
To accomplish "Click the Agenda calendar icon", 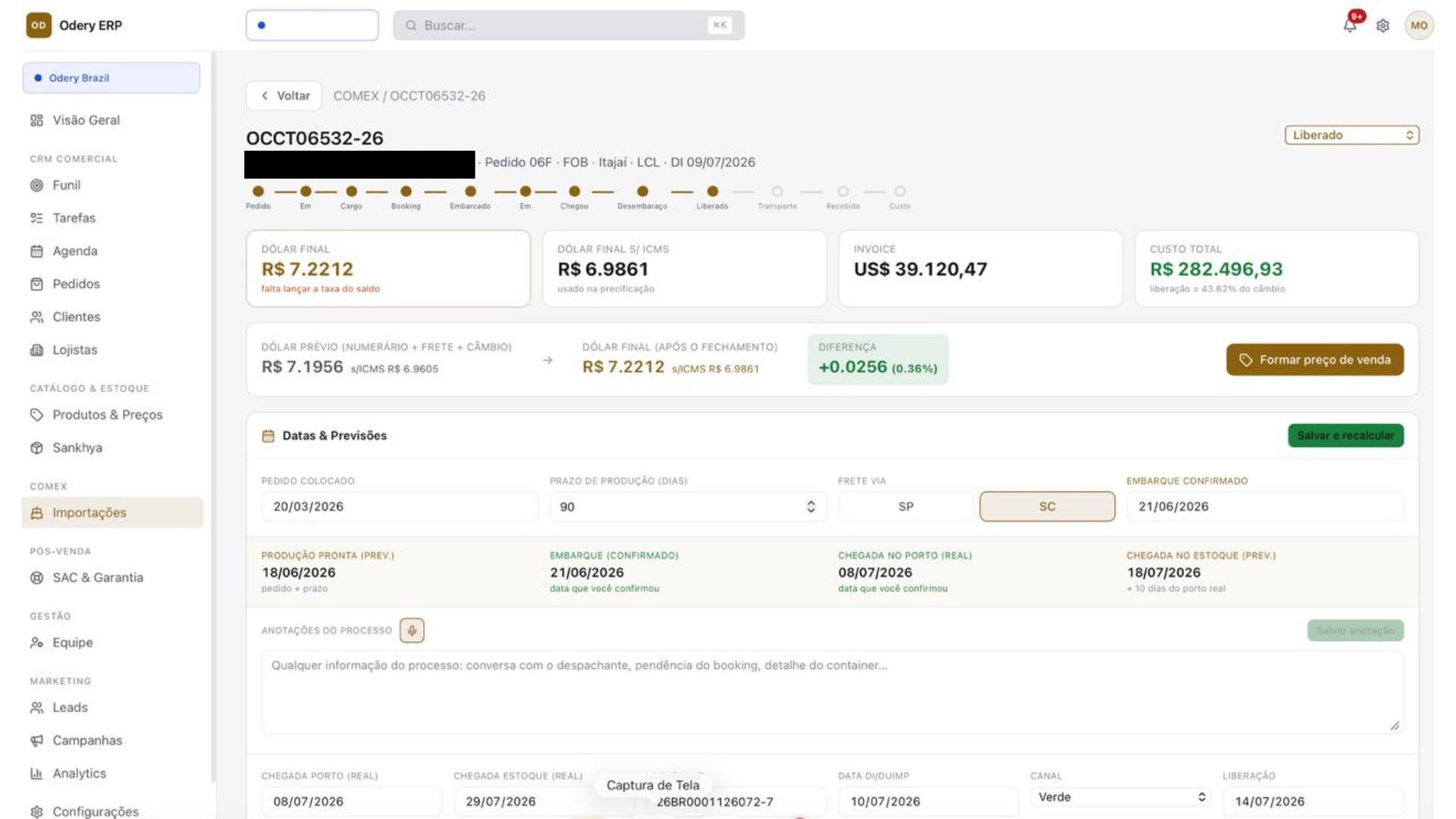I will (36, 251).
